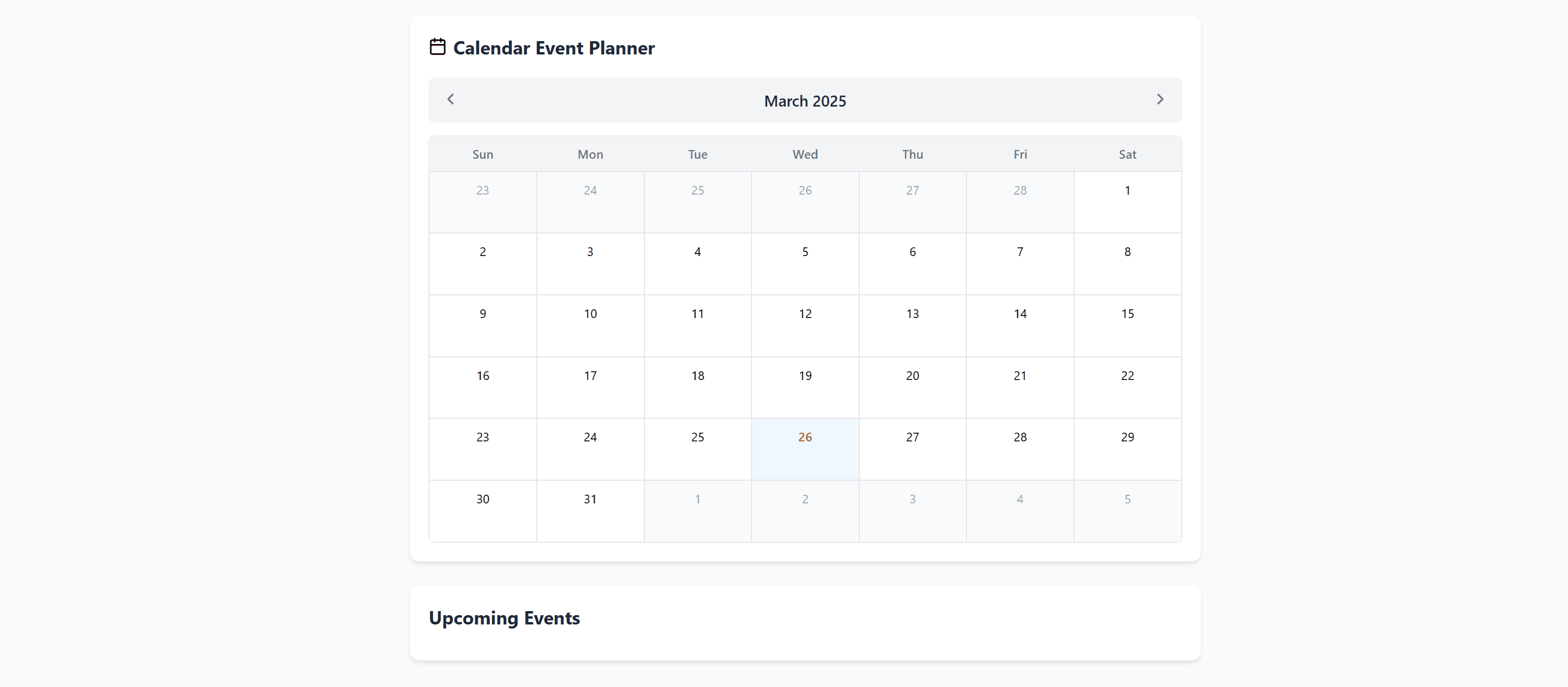
Task: Click the Upcoming Events heading
Action: tap(504, 618)
